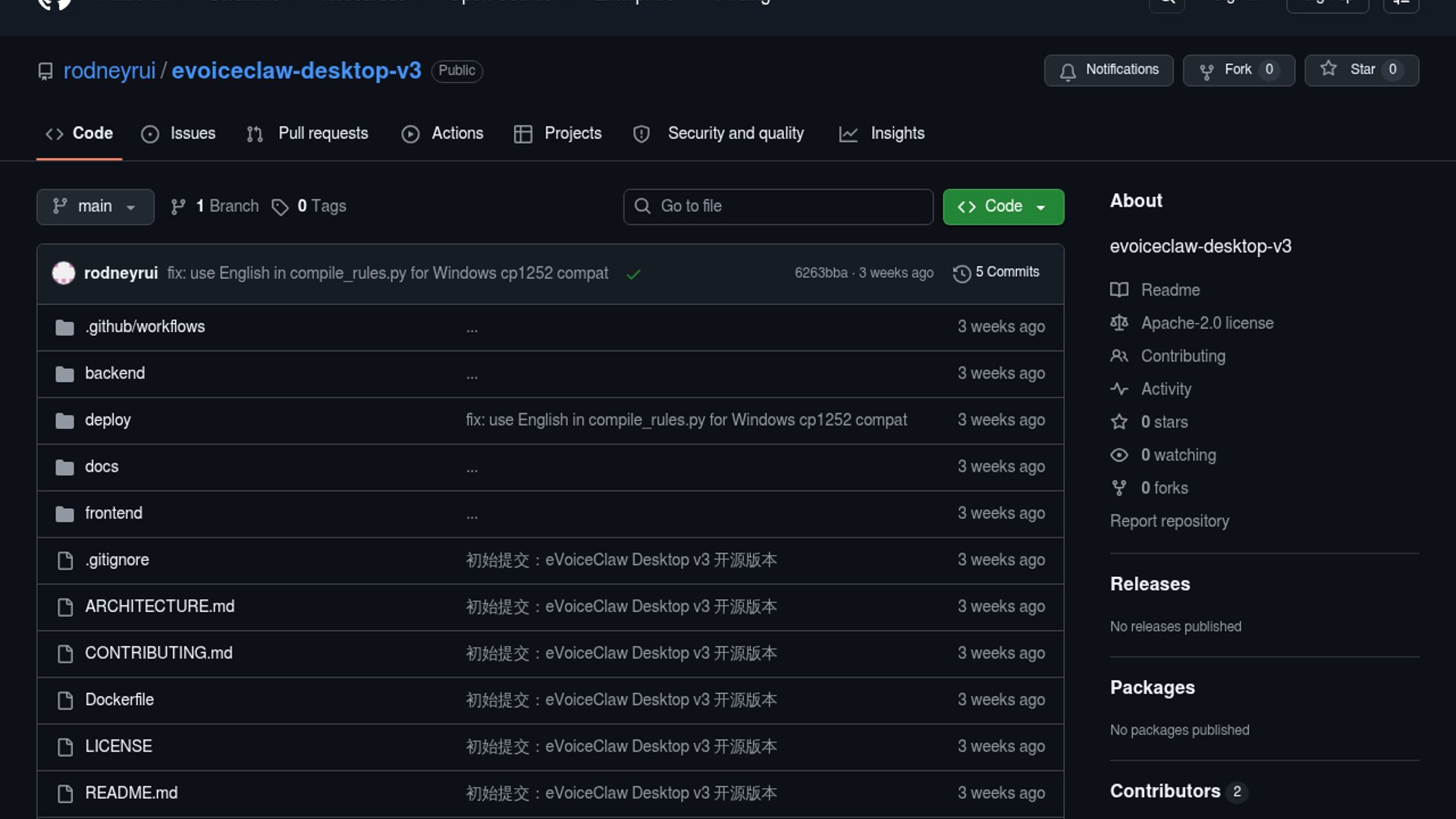Image resolution: width=1456 pixels, height=819 pixels.
Task: Open the Dockerfile file
Action: pyautogui.click(x=119, y=699)
